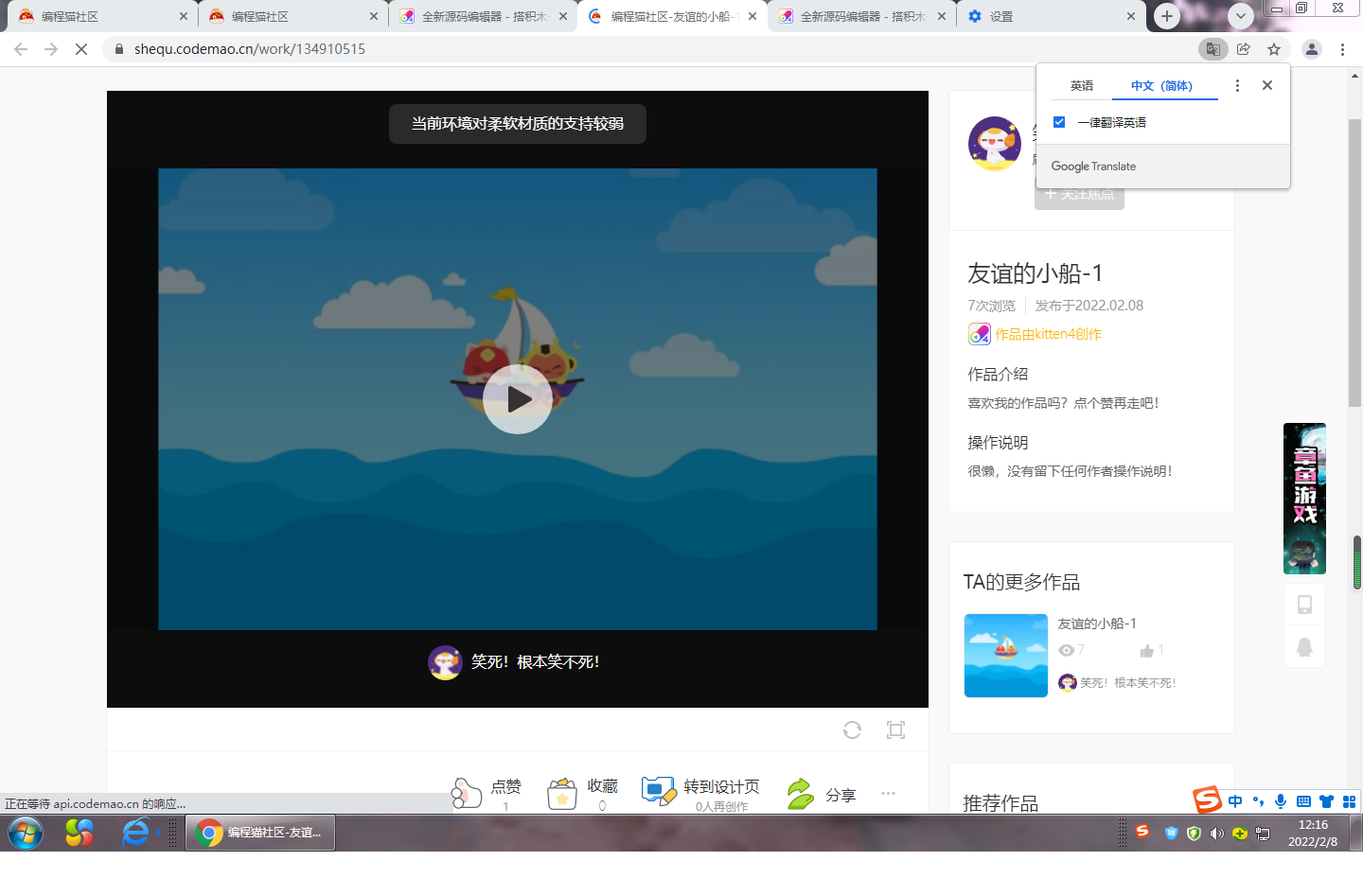Open translate popup three-dot options menu
This screenshot has height=896, width=1363.
point(1237,85)
